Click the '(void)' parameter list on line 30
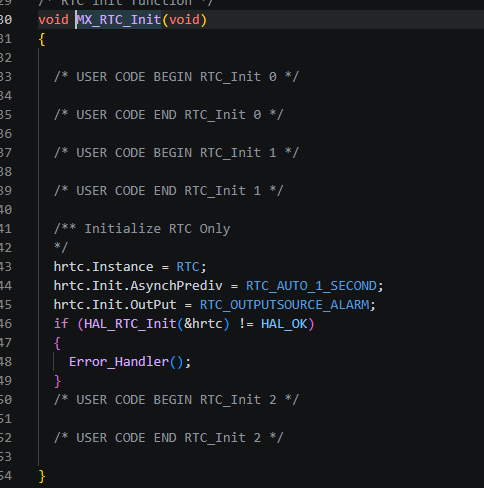Screen dimensions: 484x488 (184, 20)
